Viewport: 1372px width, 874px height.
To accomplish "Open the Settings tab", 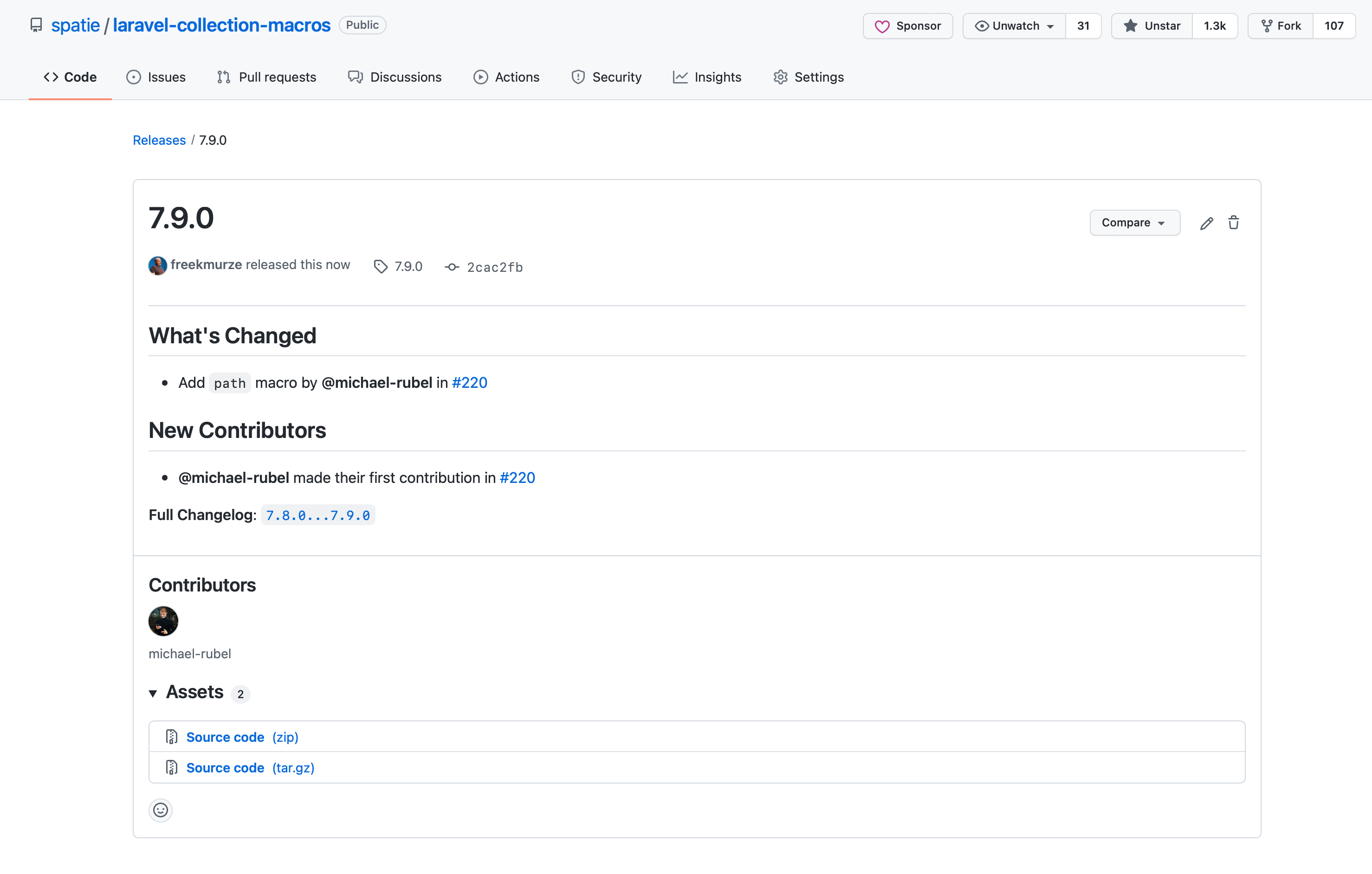I will (x=808, y=77).
